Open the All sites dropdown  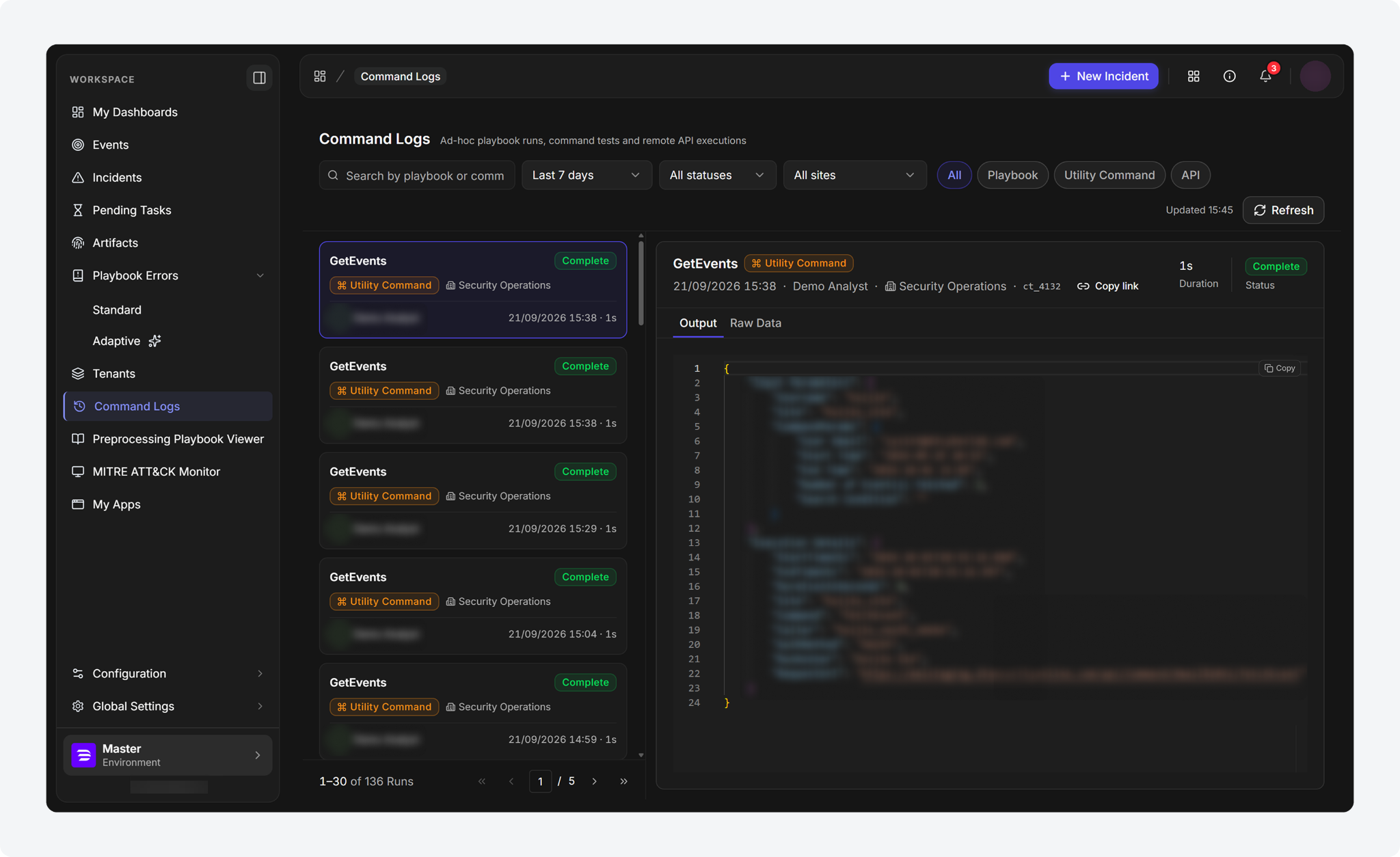[x=854, y=176]
